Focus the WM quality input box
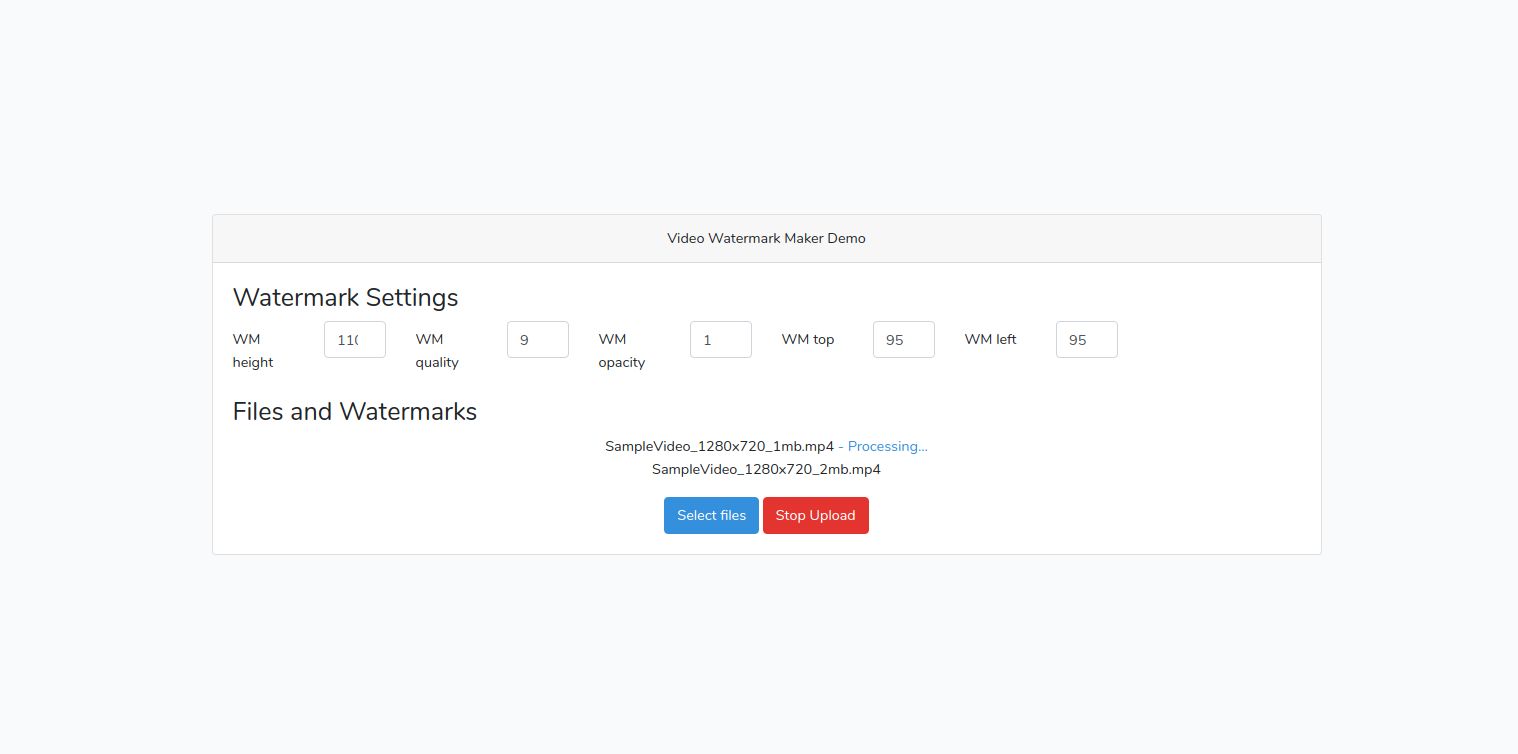 click(x=537, y=340)
